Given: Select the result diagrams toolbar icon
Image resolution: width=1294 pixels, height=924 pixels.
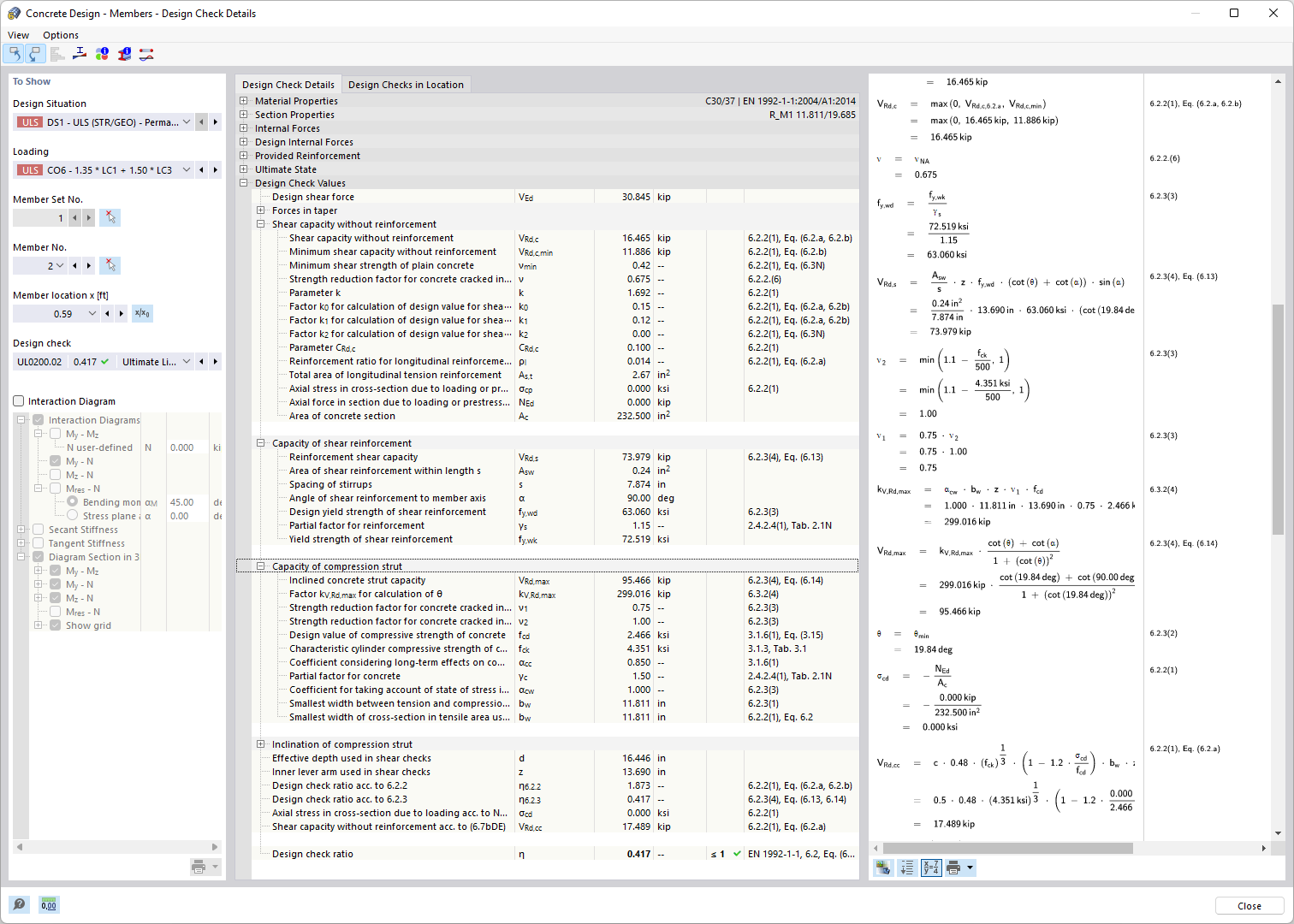Looking at the screenshot, I should 145,53.
